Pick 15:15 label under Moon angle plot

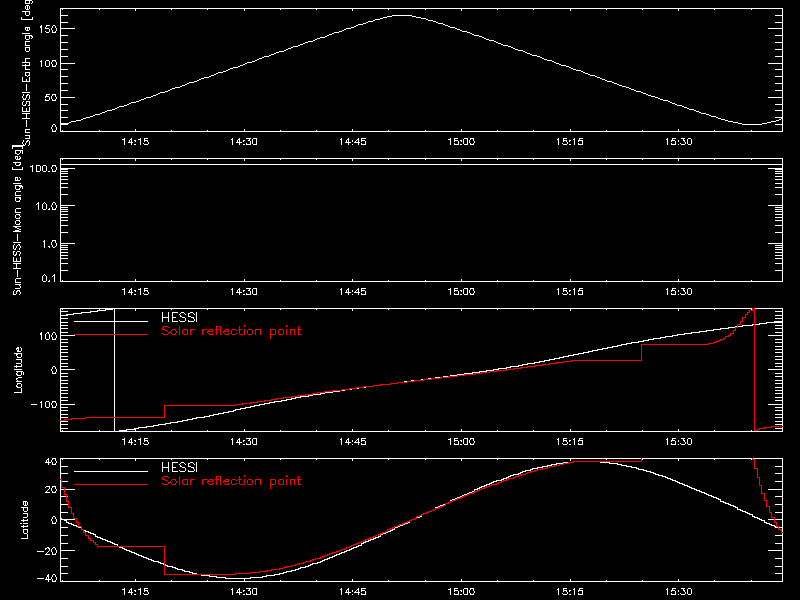(570, 292)
